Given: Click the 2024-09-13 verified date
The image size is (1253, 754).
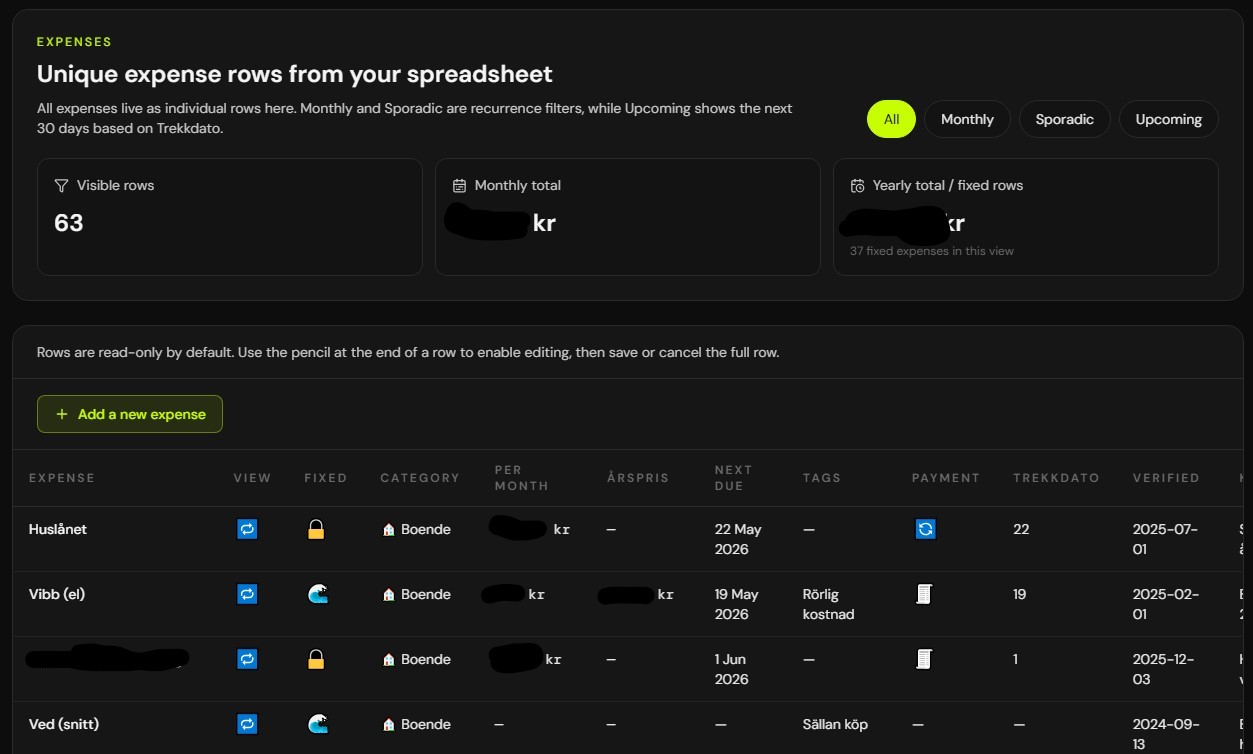Looking at the screenshot, I should tap(1165, 734).
